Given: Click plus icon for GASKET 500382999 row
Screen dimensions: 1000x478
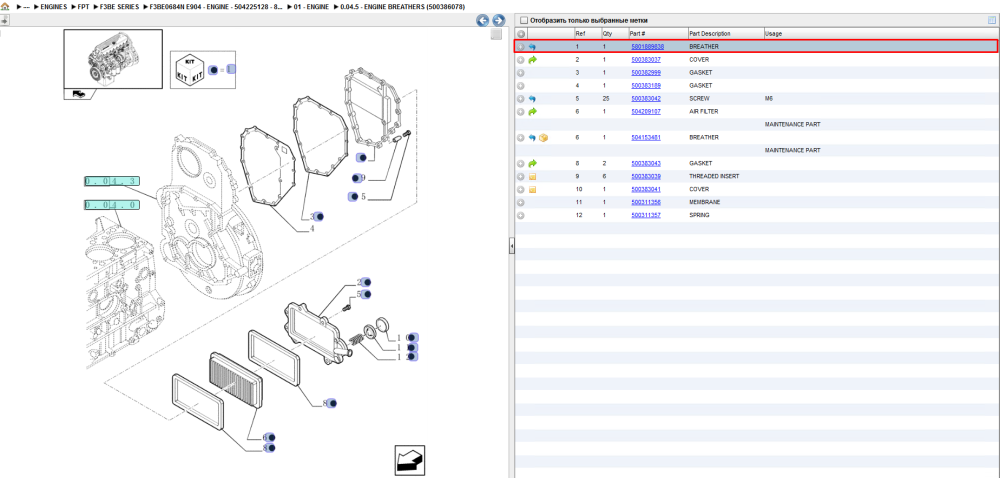Looking at the screenshot, I should click(520, 73).
